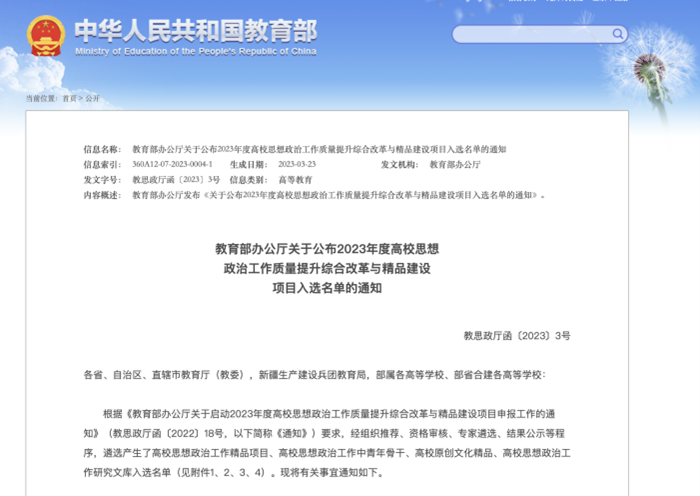
Task: Click the line mentioning 见附件1、2、3、4
Action: point(234,473)
